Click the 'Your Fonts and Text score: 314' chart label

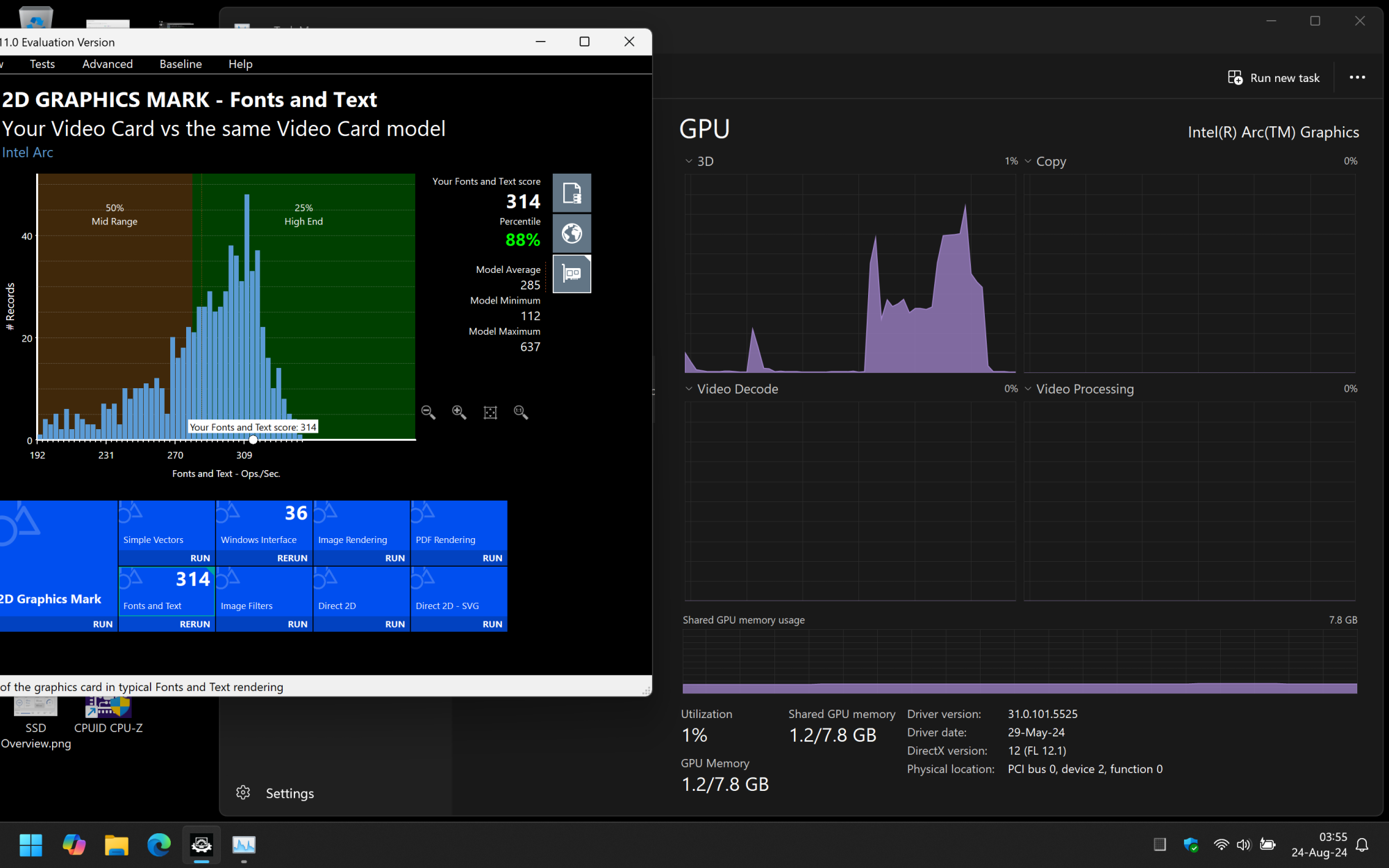(253, 427)
